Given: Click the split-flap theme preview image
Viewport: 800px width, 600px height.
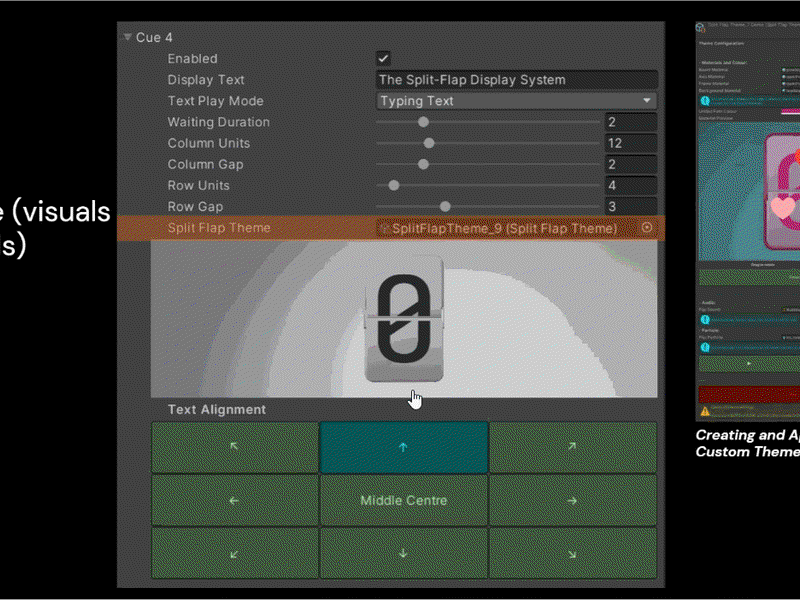Looking at the screenshot, I should 404,319.
